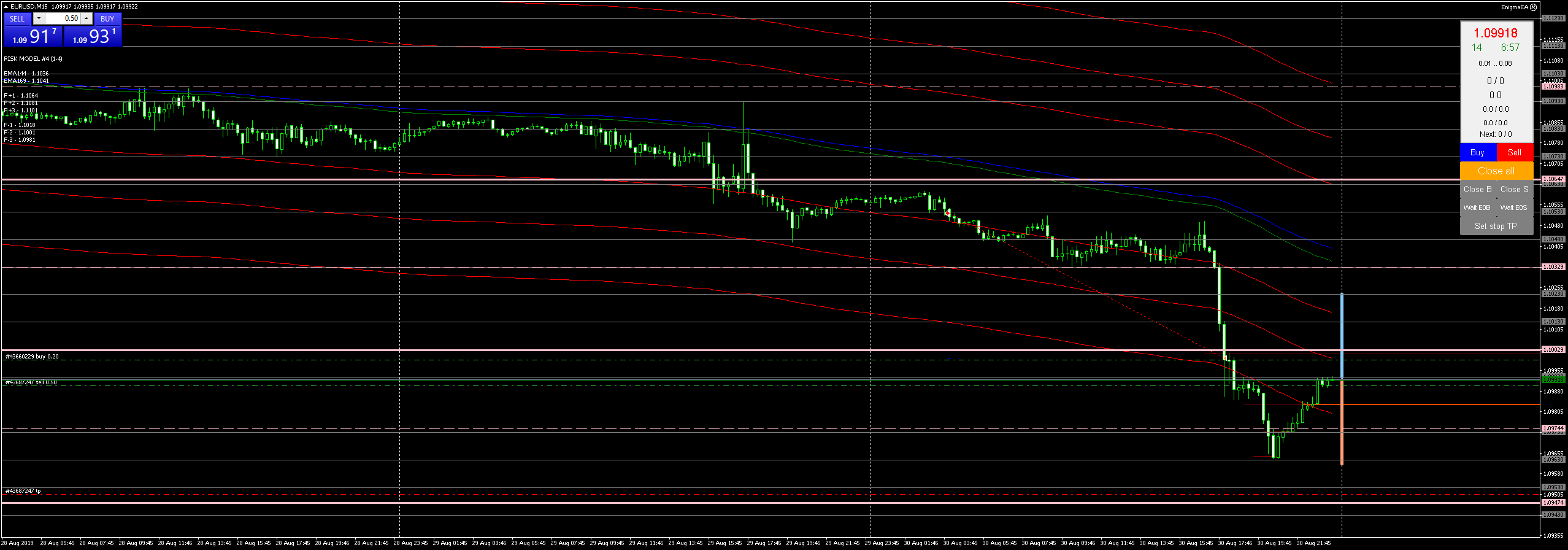1568x550 pixels.
Task: Select the F+1 - 1.1064 label
Action: coord(21,96)
